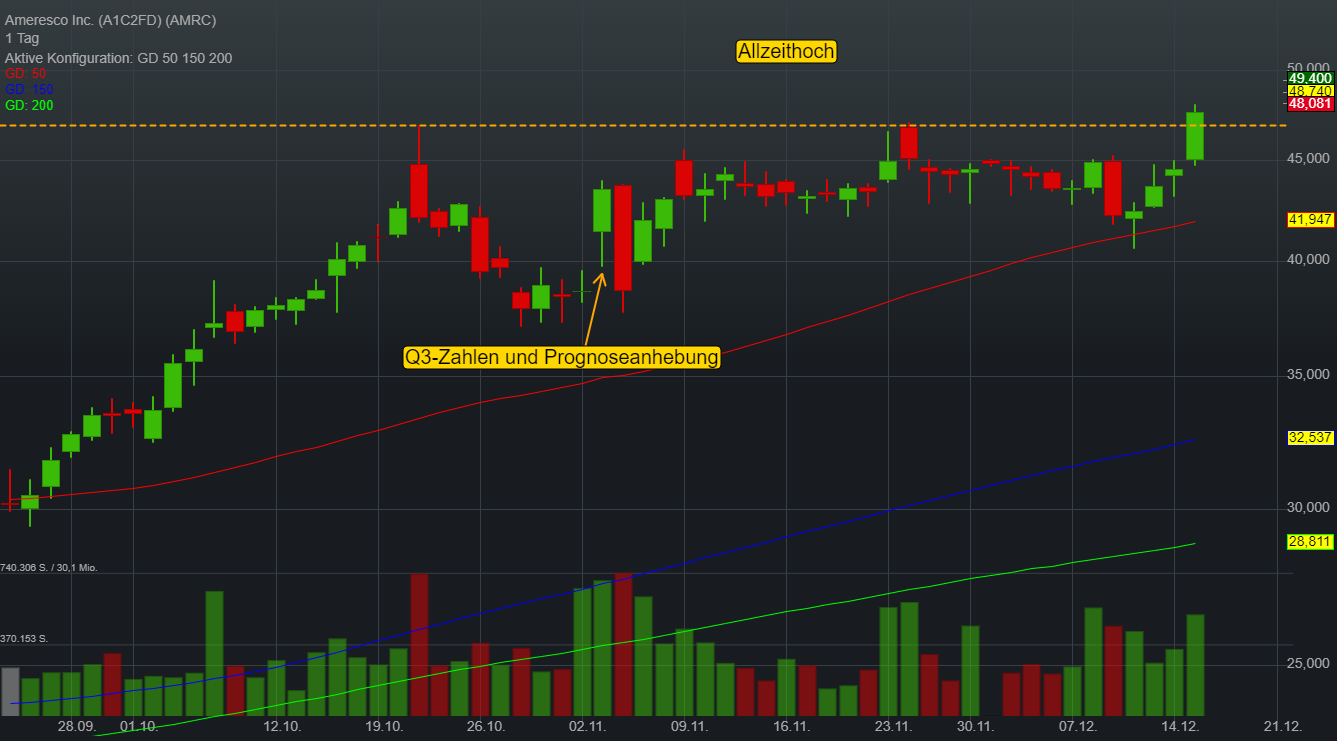Viewport: 1337px width, 741px height.
Task: Click the 41,947 GD 50 value tag
Action: 1310,219
